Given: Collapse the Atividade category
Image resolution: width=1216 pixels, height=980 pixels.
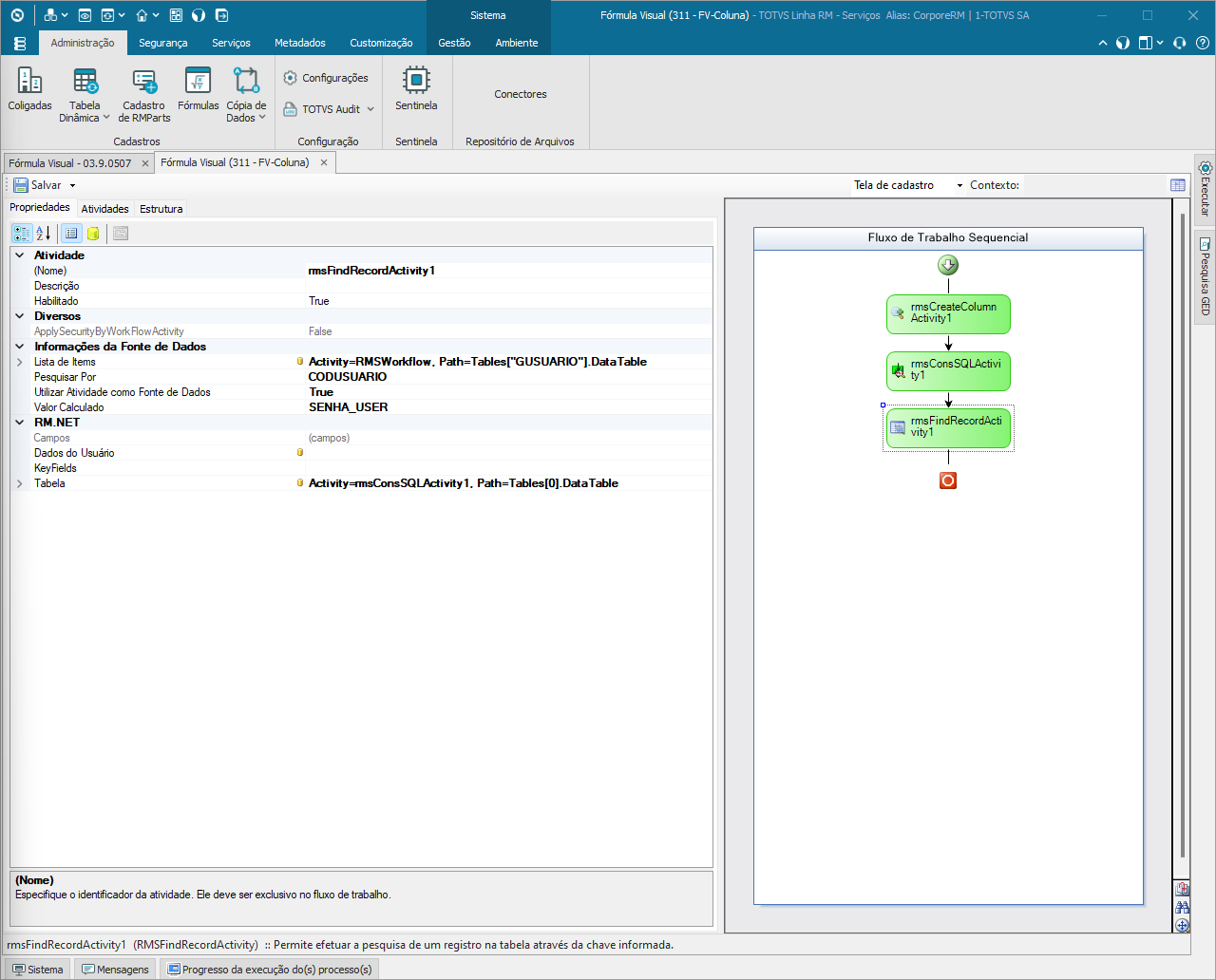Looking at the screenshot, I should [x=20, y=255].
